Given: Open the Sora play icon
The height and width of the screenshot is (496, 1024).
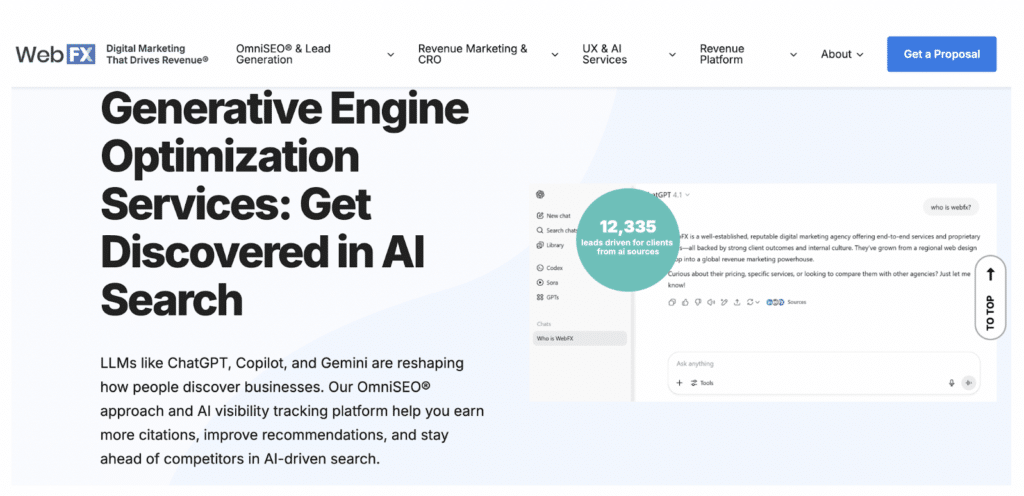Looking at the screenshot, I should (x=539, y=283).
